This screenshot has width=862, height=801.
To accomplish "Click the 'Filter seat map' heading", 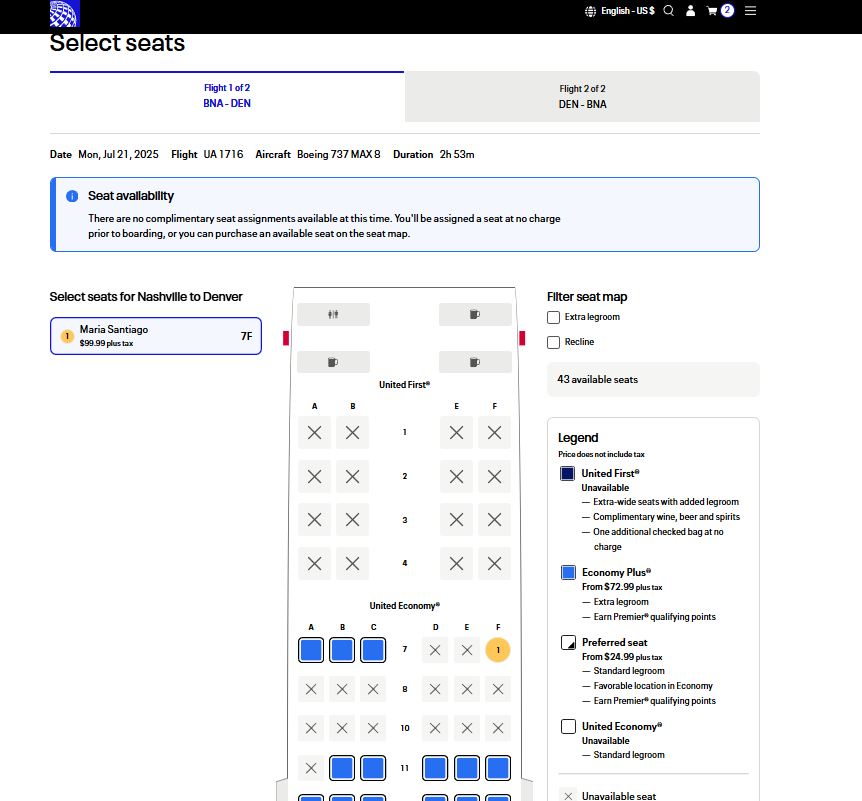I will 587,297.
